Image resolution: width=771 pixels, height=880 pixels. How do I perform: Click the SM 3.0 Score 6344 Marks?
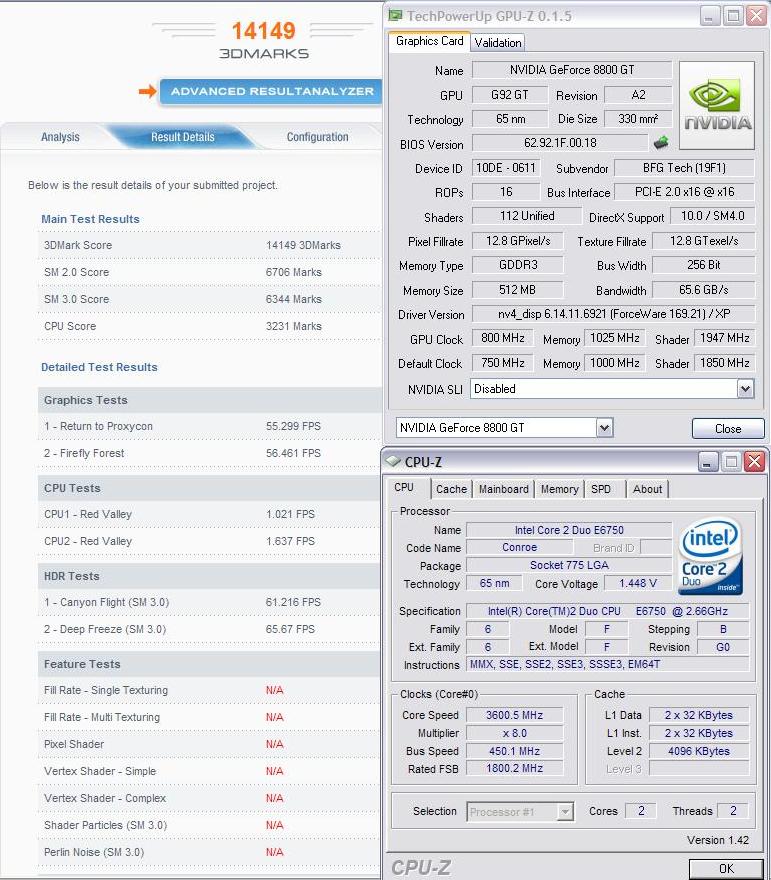[x=293, y=299]
